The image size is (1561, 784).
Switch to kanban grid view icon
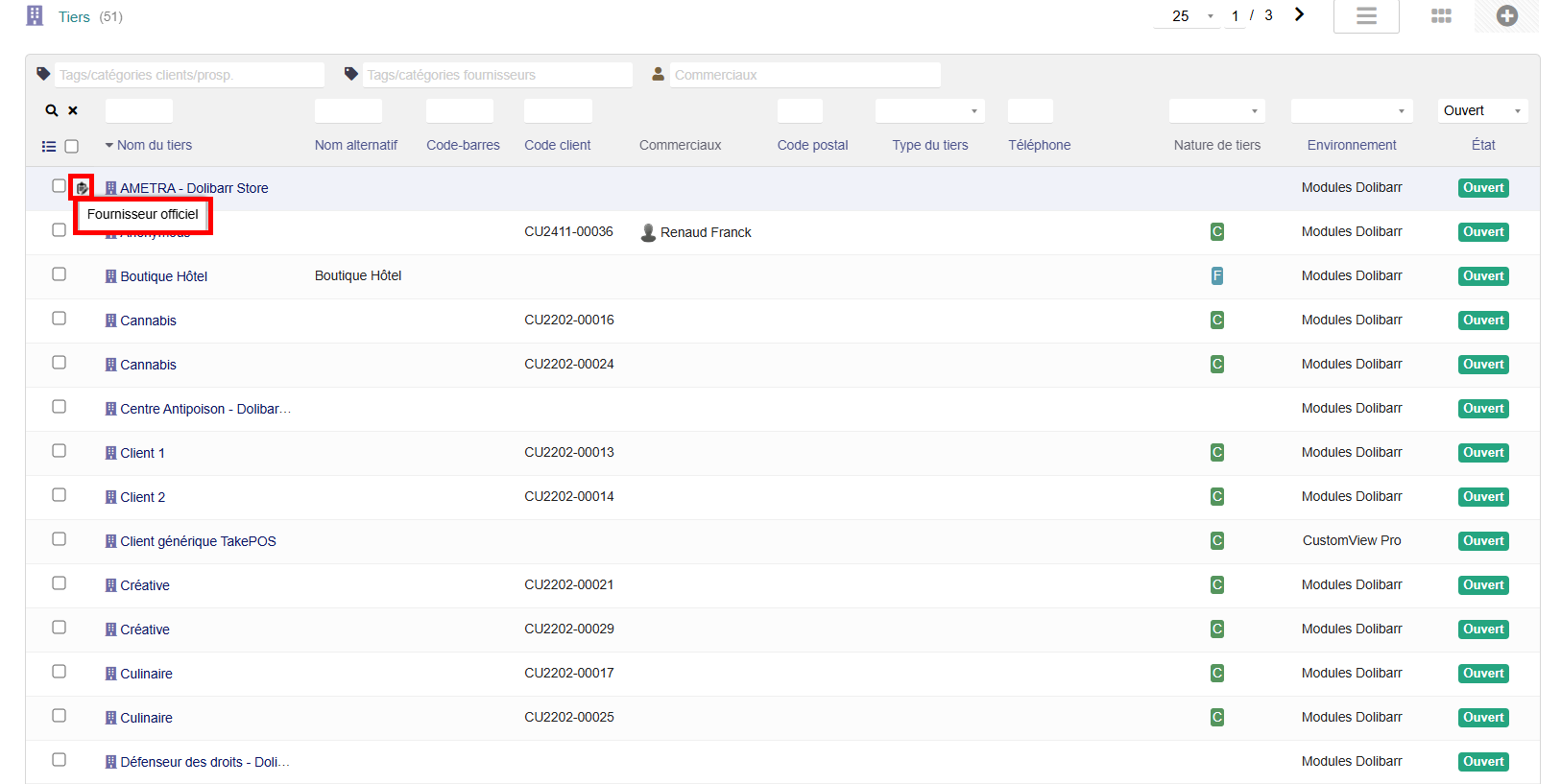pos(1440,16)
